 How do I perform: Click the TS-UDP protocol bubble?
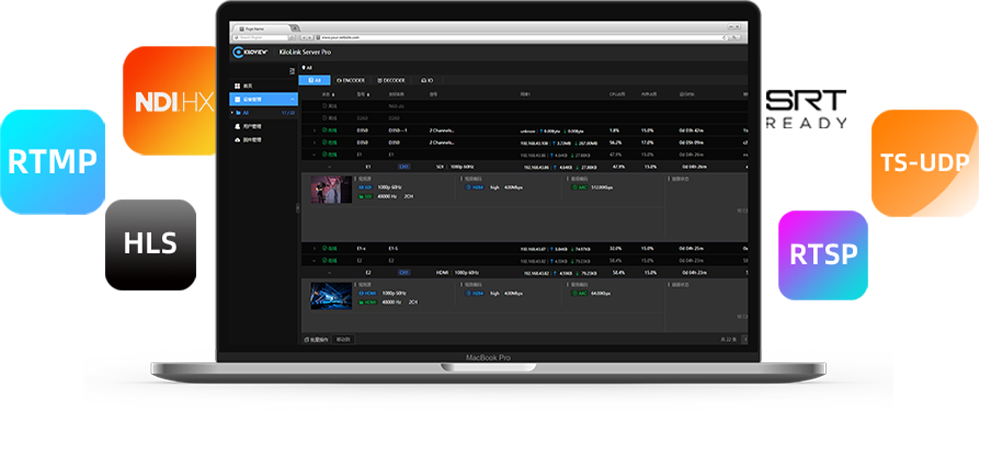(x=923, y=161)
